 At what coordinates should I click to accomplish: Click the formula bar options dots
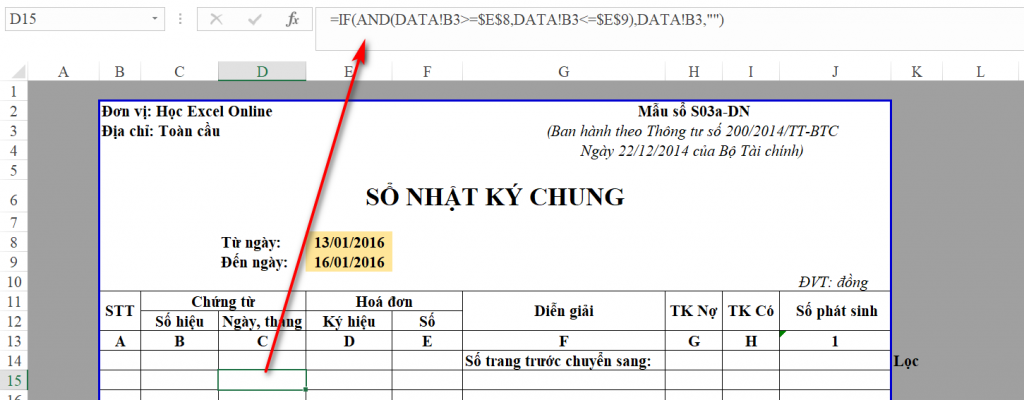coord(181,20)
